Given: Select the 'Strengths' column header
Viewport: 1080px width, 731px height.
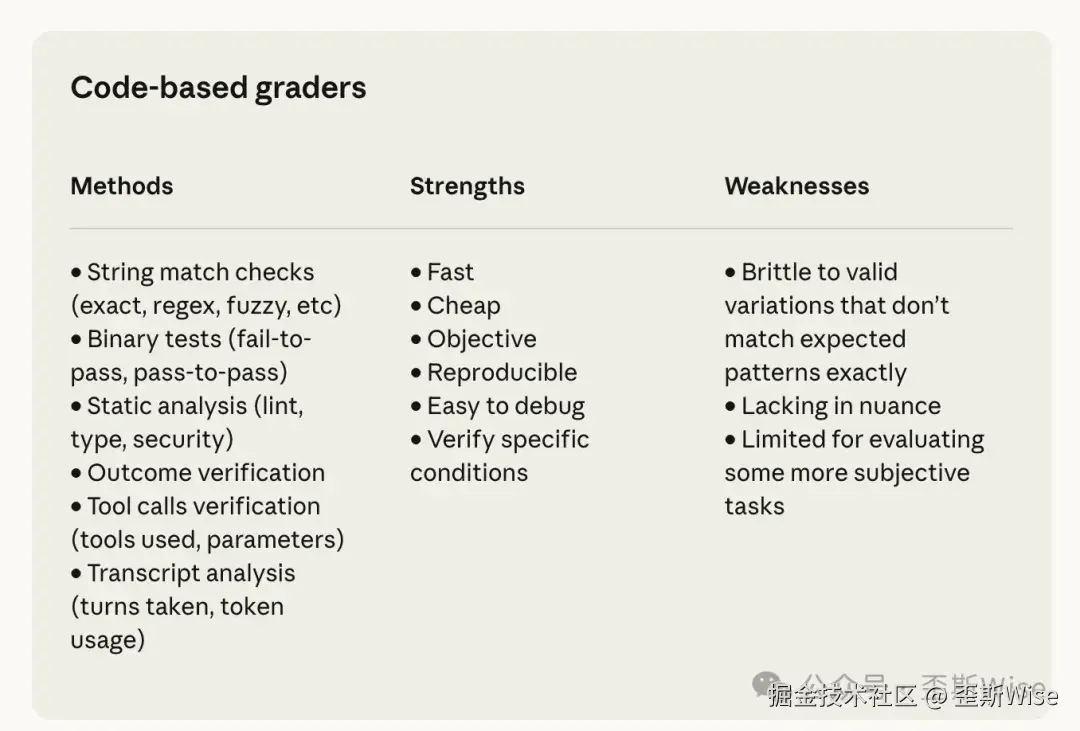Looking at the screenshot, I should (467, 186).
